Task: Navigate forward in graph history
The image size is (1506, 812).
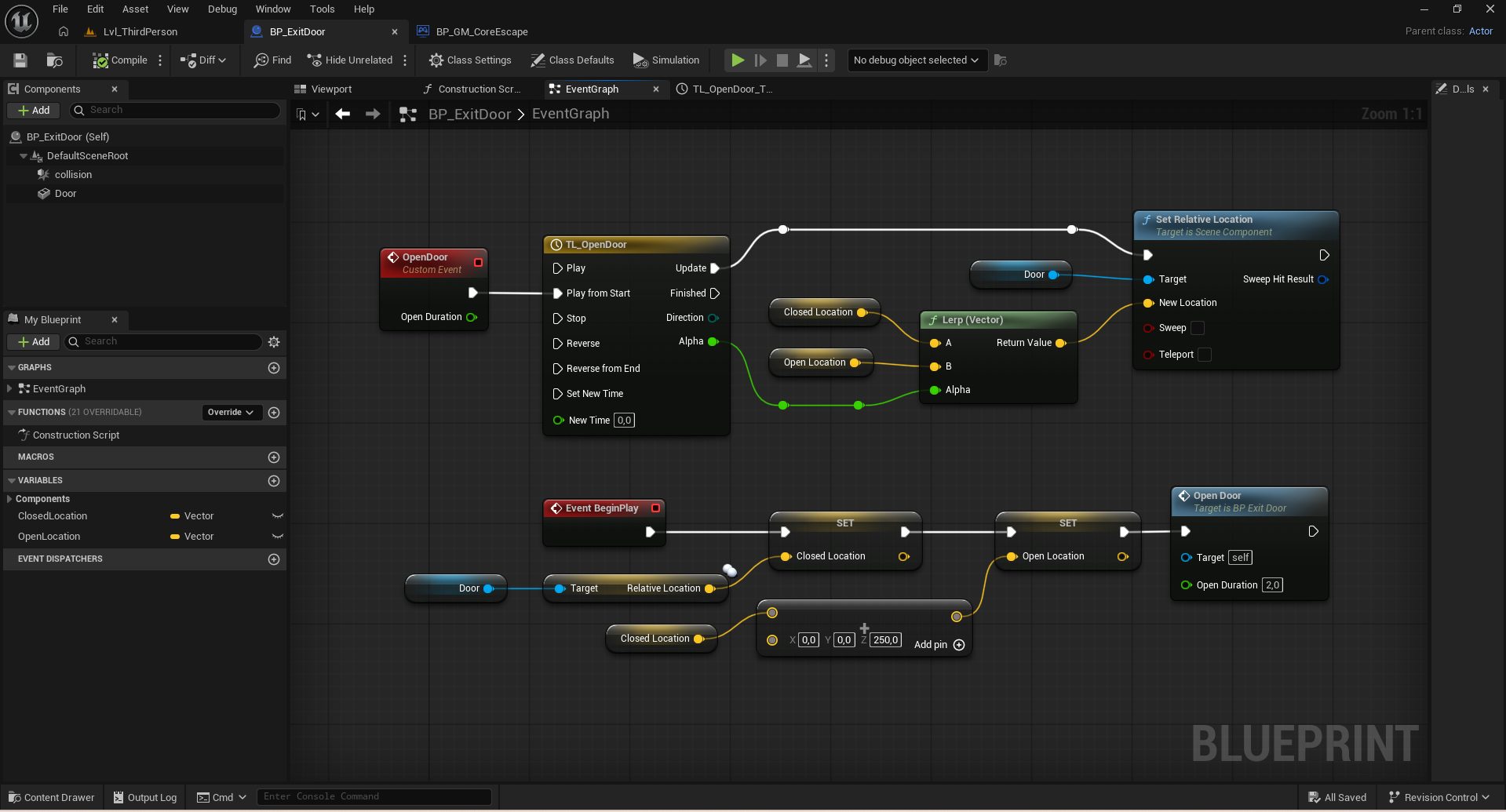Action: tap(373, 114)
